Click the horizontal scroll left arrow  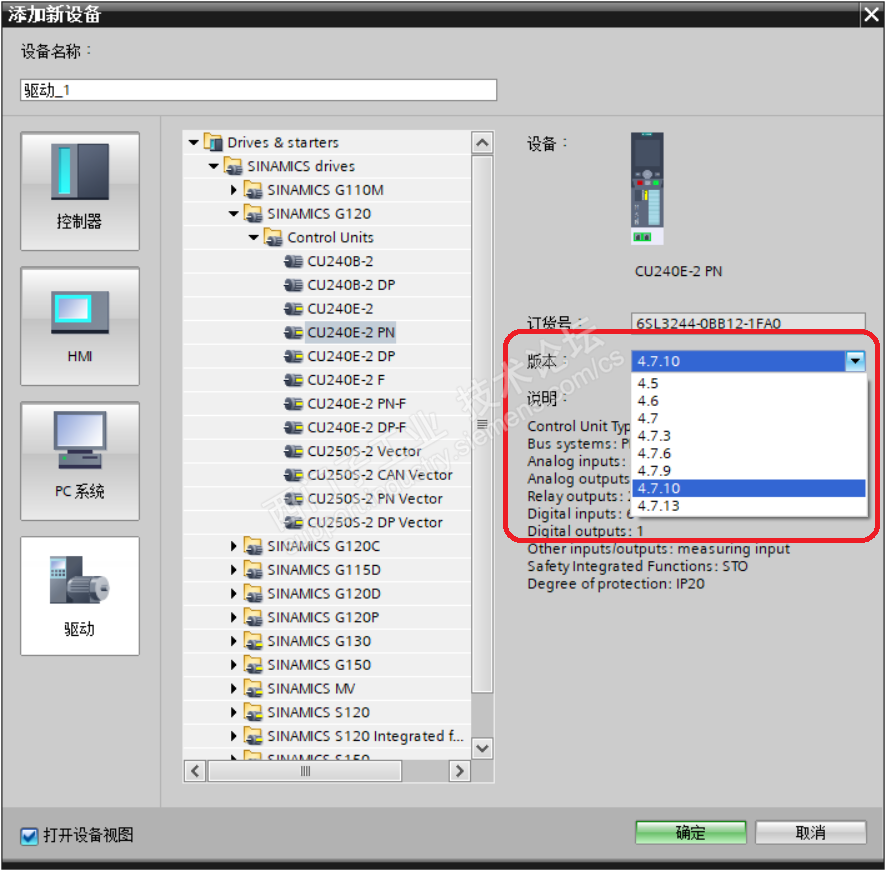tap(195, 771)
